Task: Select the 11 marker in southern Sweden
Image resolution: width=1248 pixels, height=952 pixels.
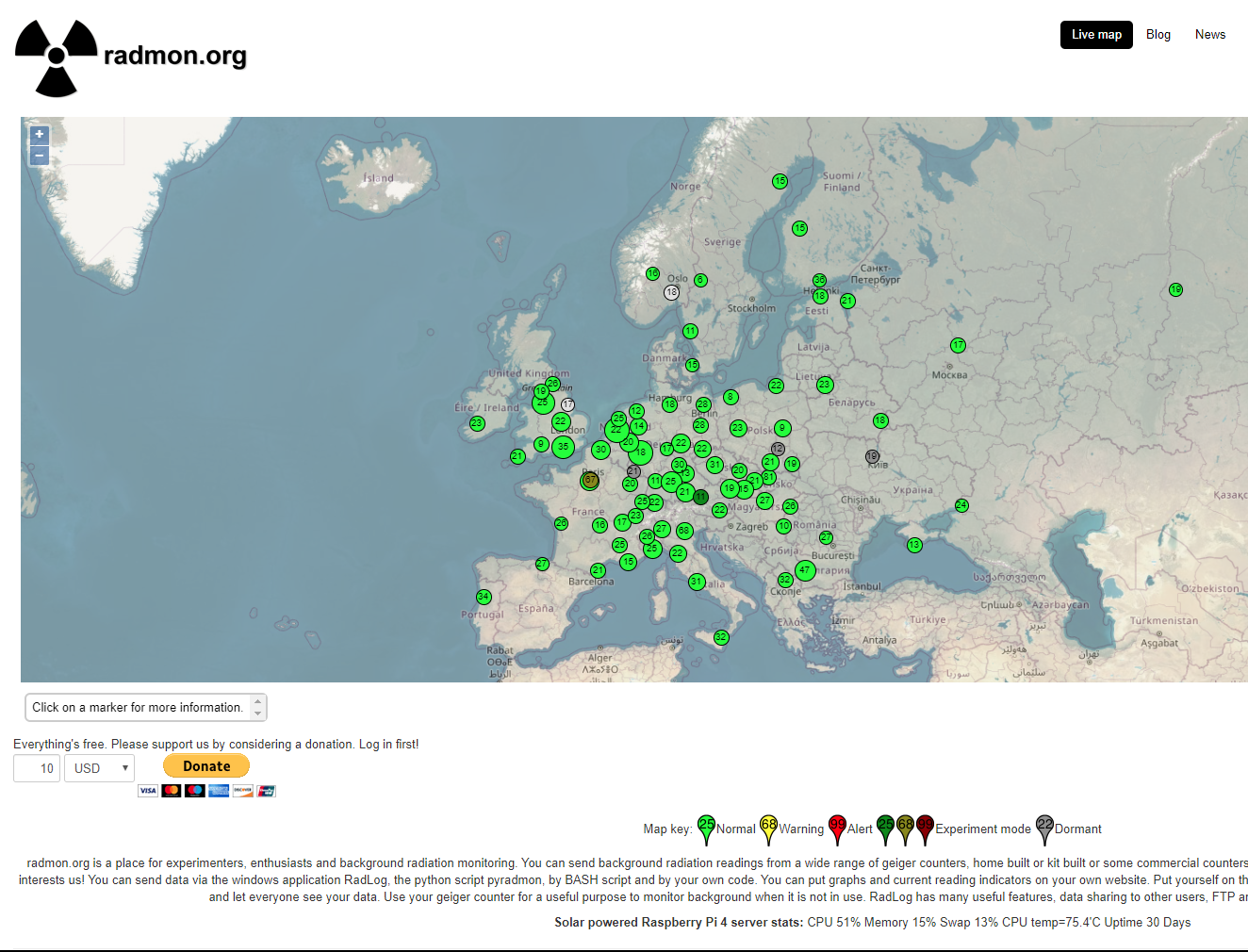Action: [690, 331]
